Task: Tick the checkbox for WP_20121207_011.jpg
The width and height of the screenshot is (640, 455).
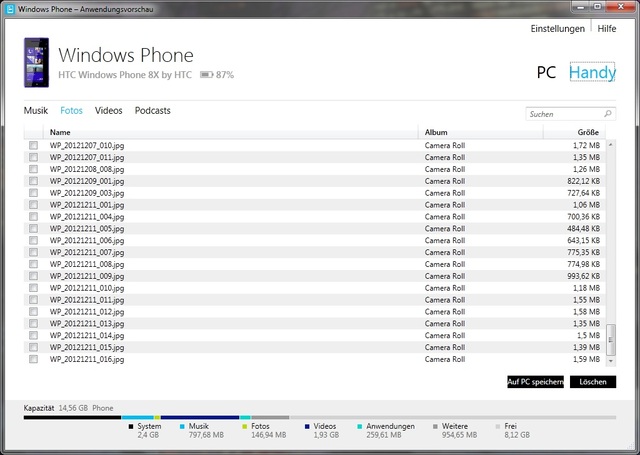Action: point(33,157)
